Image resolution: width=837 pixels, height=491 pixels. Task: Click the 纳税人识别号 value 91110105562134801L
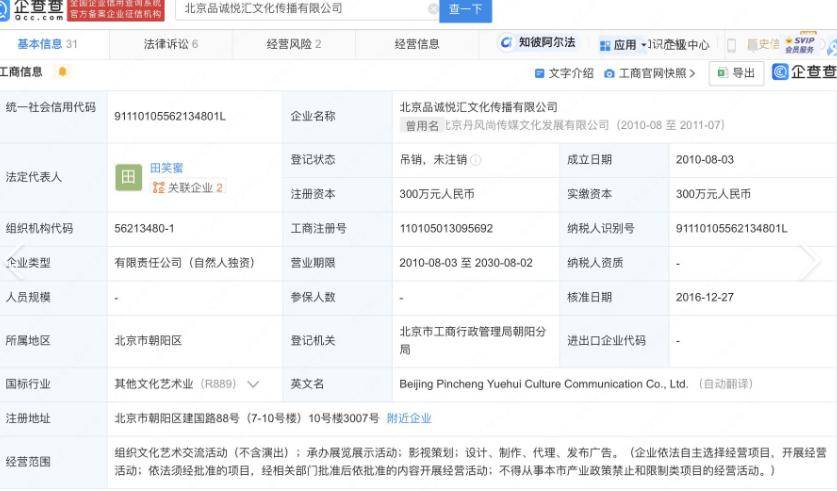pos(731,228)
